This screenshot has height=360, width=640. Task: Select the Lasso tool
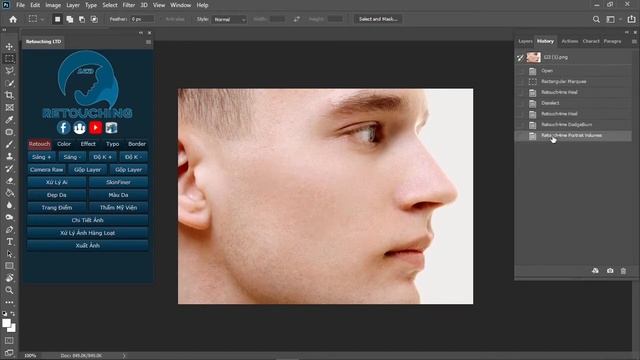[x=9, y=71]
